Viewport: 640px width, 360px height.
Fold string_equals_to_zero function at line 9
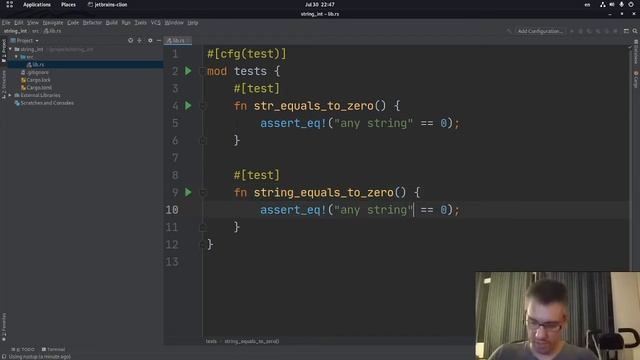pyautogui.click(x=202, y=192)
